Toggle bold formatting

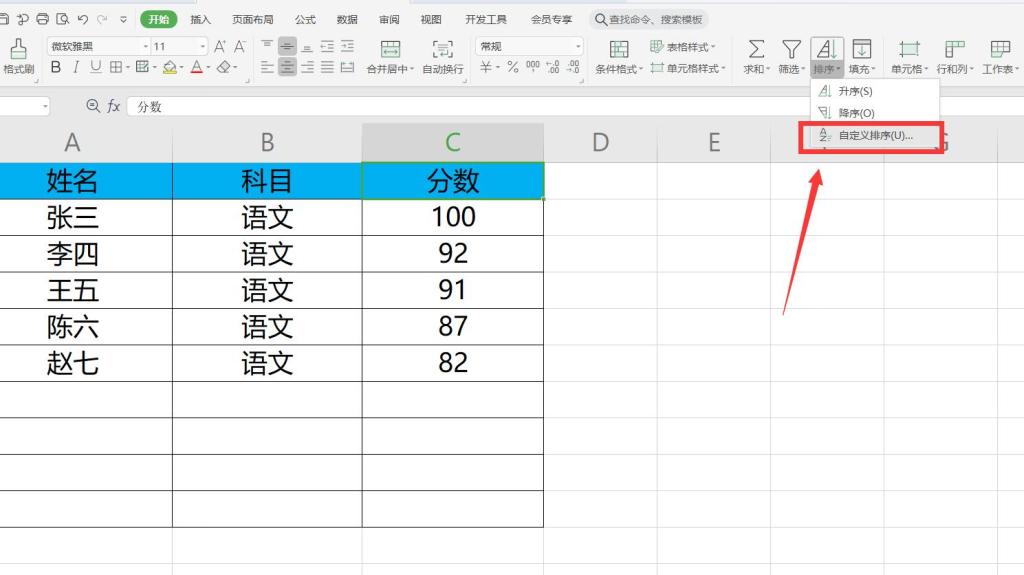click(x=56, y=67)
